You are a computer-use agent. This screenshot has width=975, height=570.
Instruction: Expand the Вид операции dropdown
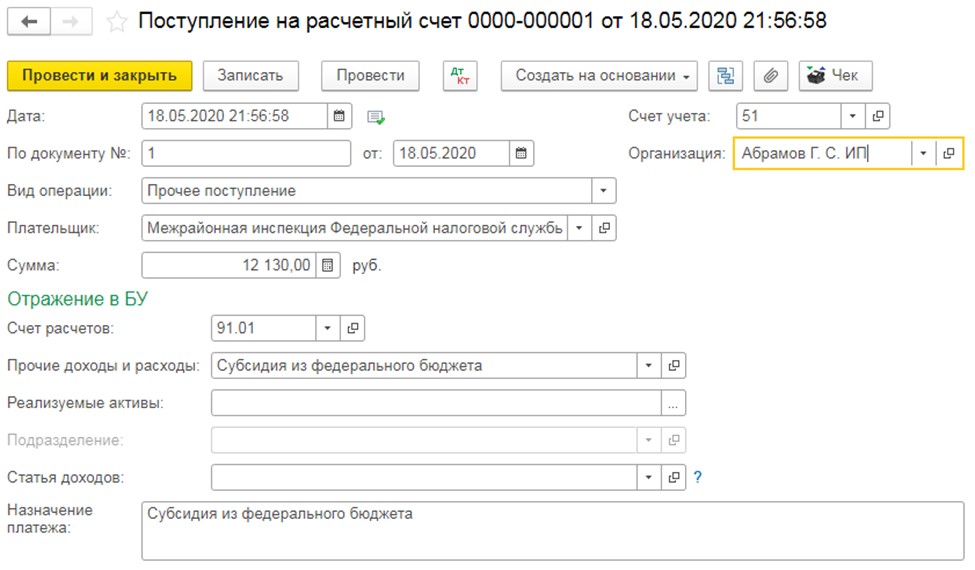[x=604, y=190]
